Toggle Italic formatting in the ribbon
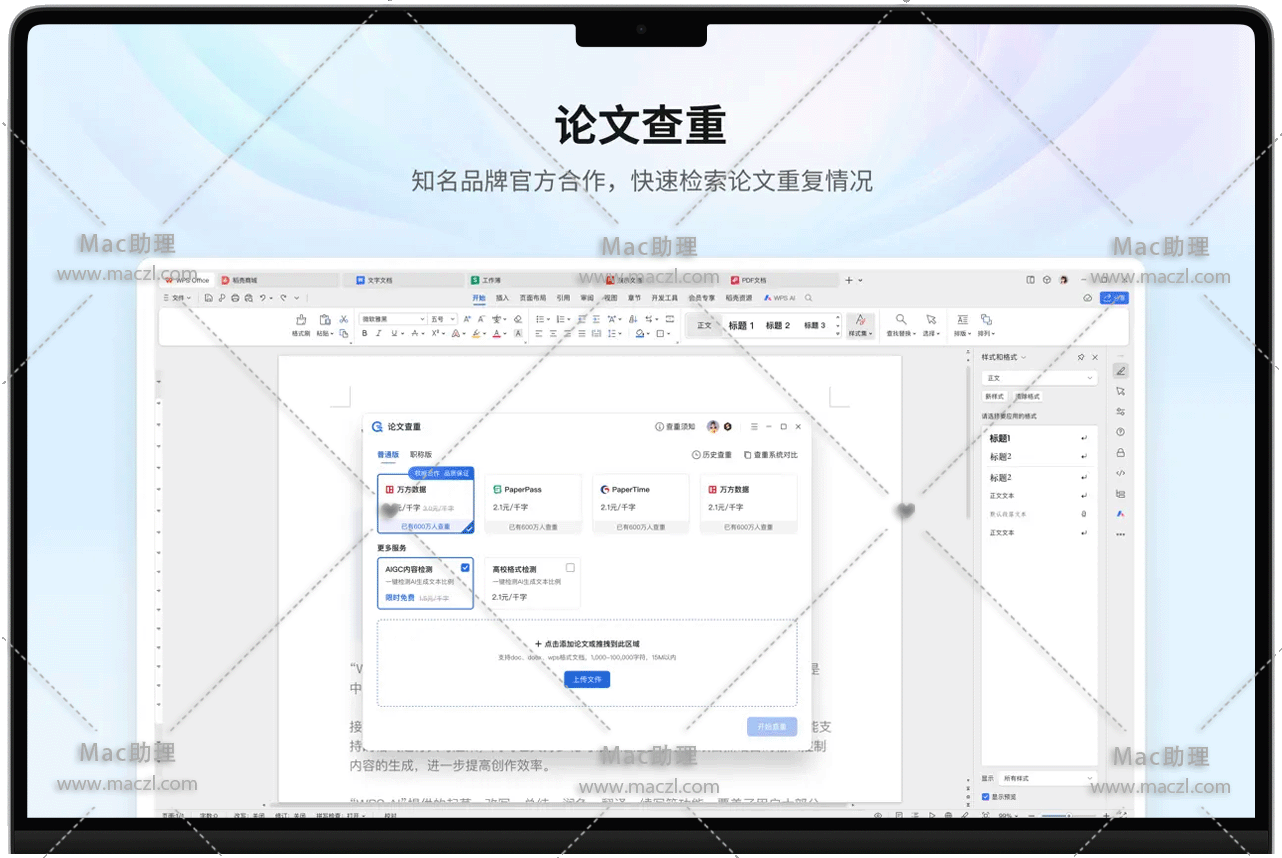This screenshot has height=858, width=1282. 378,334
